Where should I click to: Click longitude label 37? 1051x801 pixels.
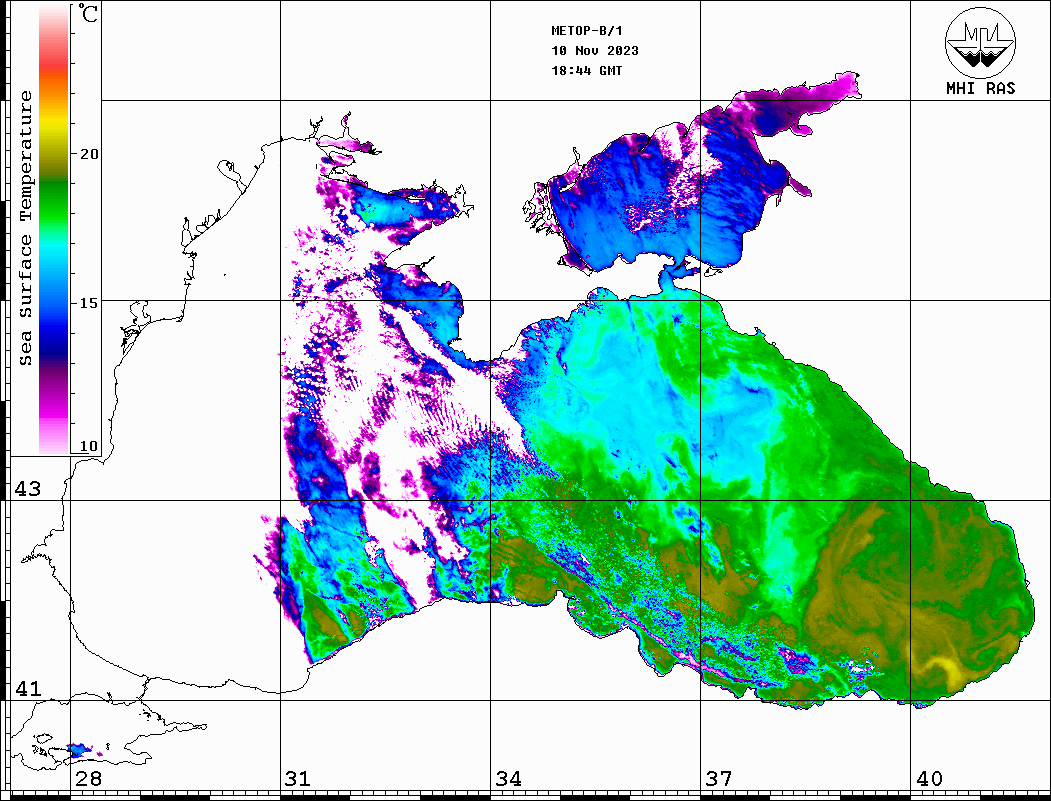click(719, 778)
